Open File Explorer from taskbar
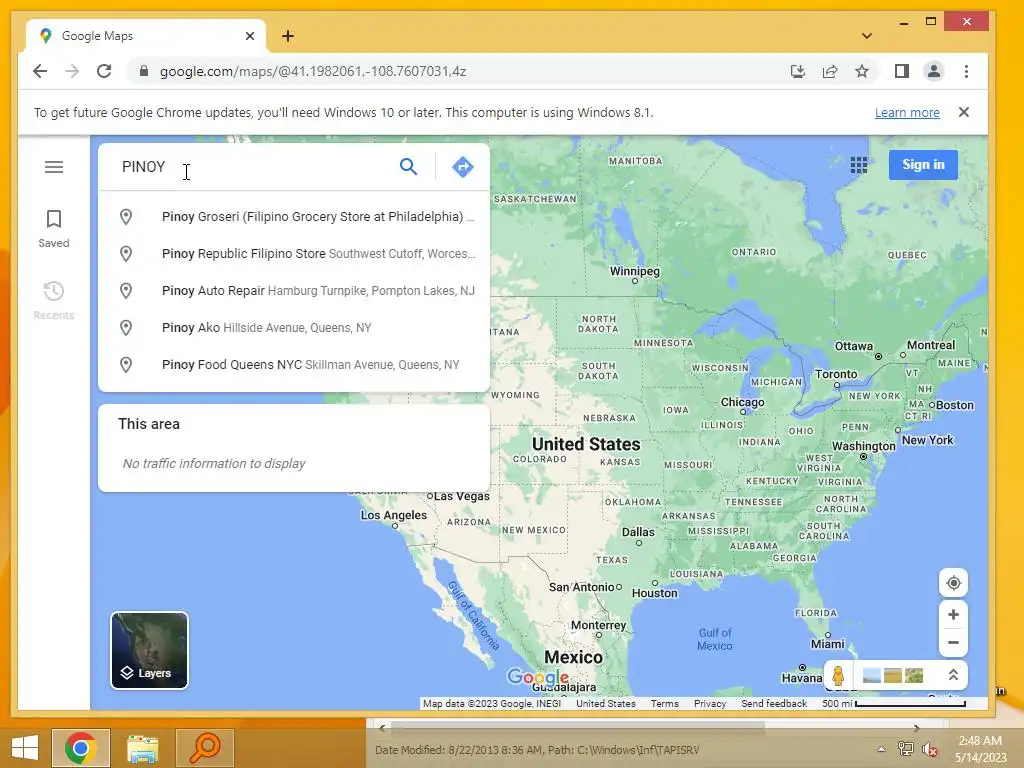The height and width of the screenshot is (768, 1024). (x=142, y=747)
